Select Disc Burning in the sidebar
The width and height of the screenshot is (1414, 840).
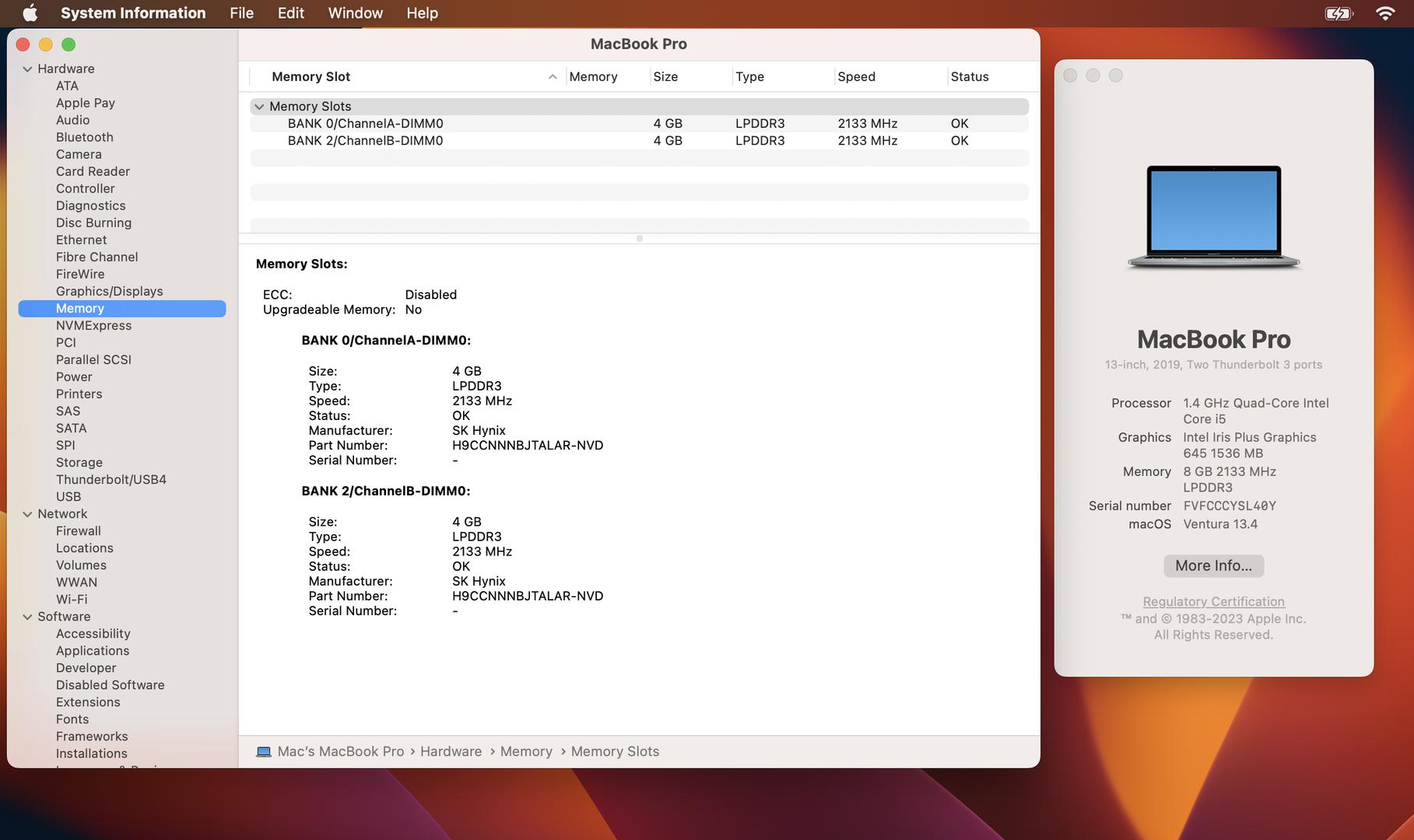(93, 222)
